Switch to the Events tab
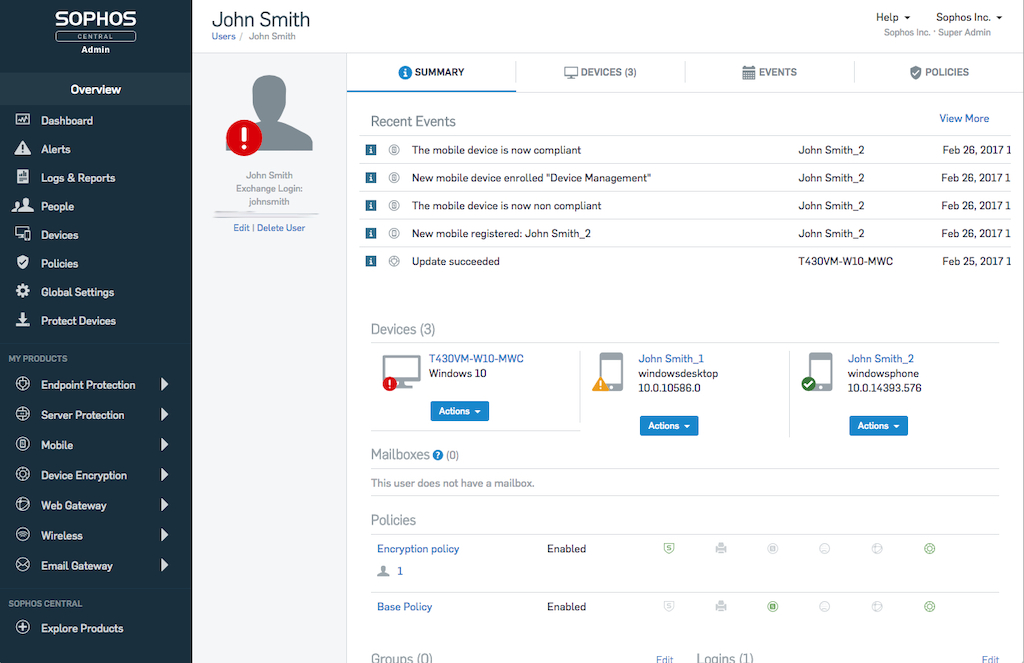 tap(769, 72)
